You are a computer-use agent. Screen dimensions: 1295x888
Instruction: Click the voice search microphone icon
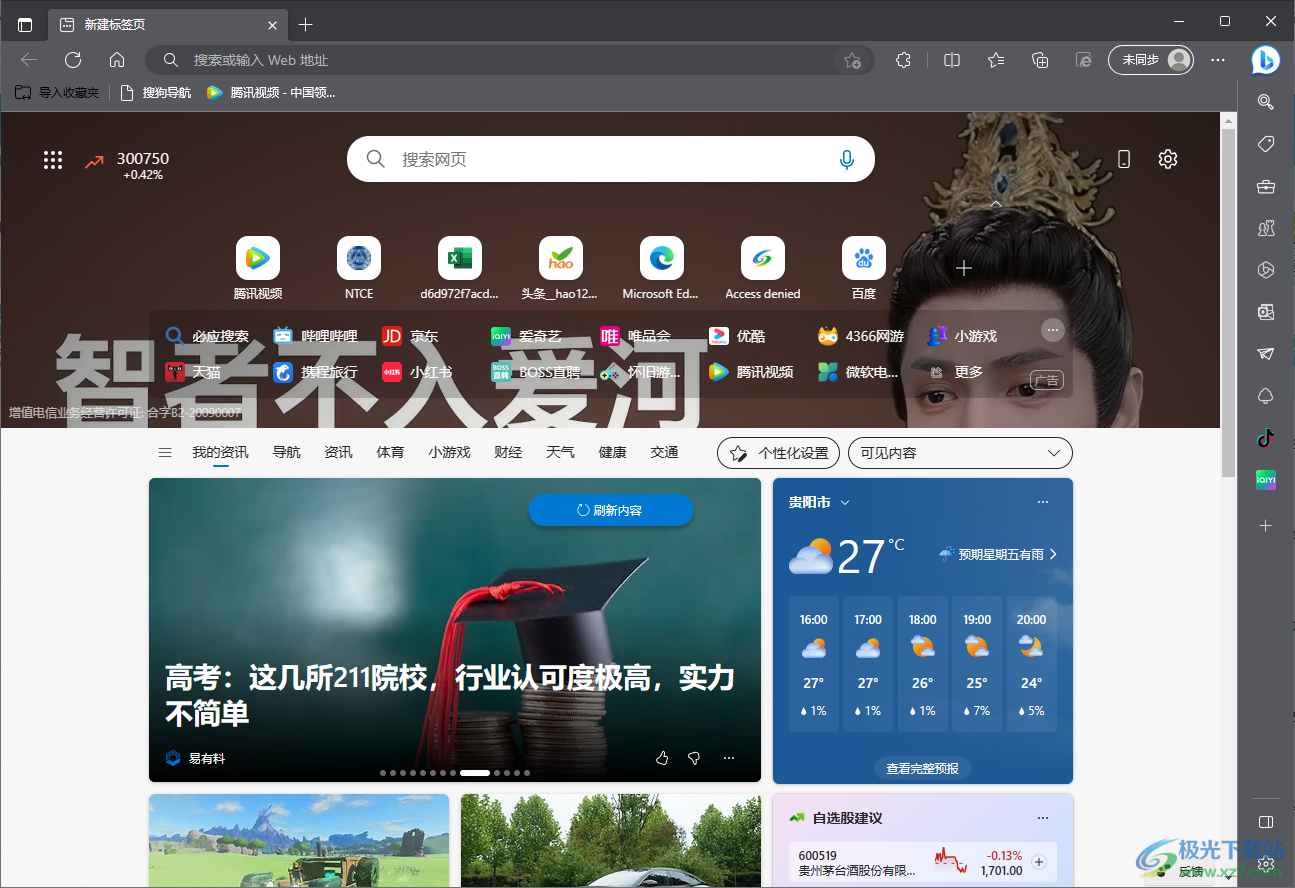coord(847,159)
